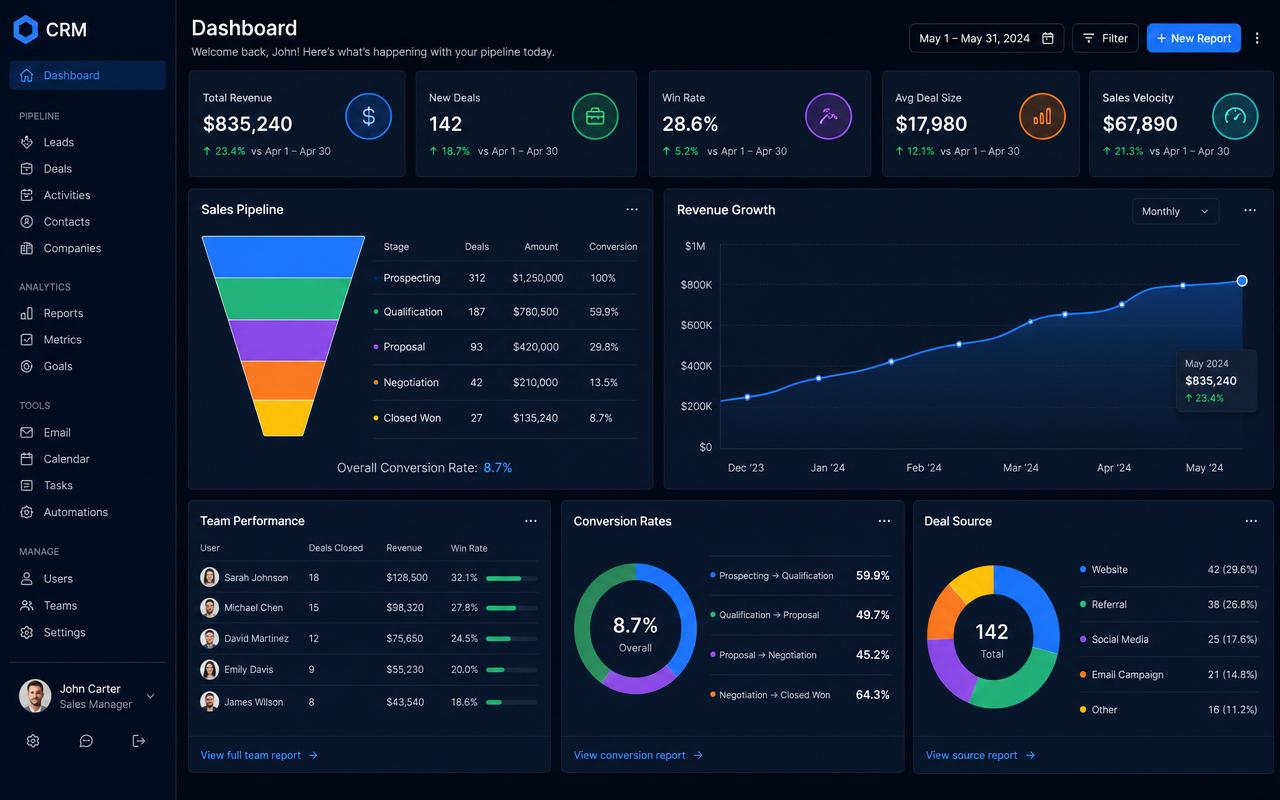Image resolution: width=1280 pixels, height=800 pixels.
Task: Click the CRM hexagon logo
Action: (25, 30)
